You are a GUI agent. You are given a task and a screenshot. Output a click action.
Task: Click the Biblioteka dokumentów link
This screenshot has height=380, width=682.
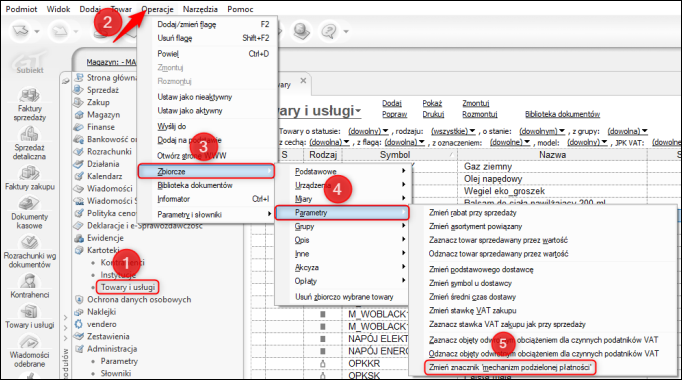point(562,114)
